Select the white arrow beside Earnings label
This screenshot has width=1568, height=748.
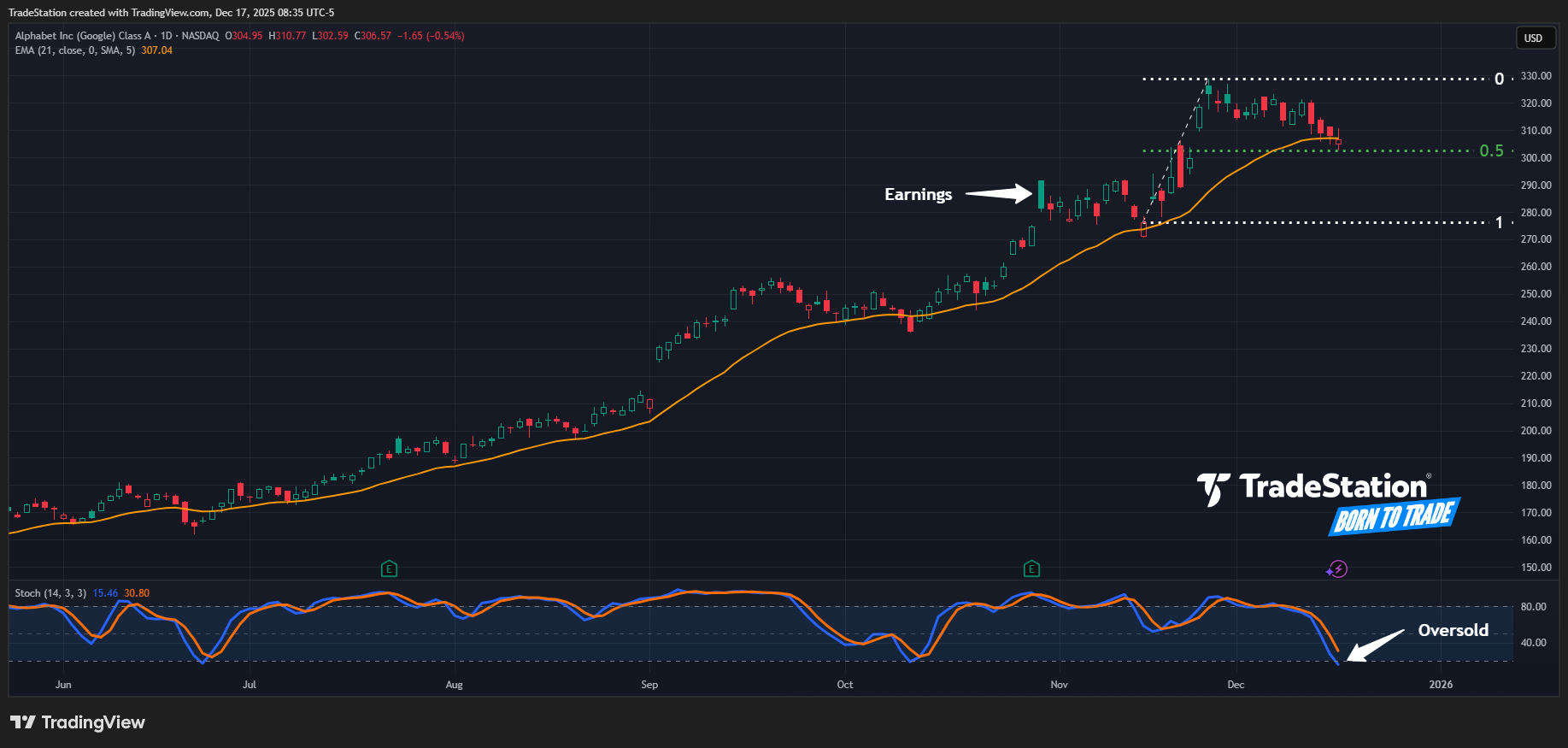coord(998,194)
